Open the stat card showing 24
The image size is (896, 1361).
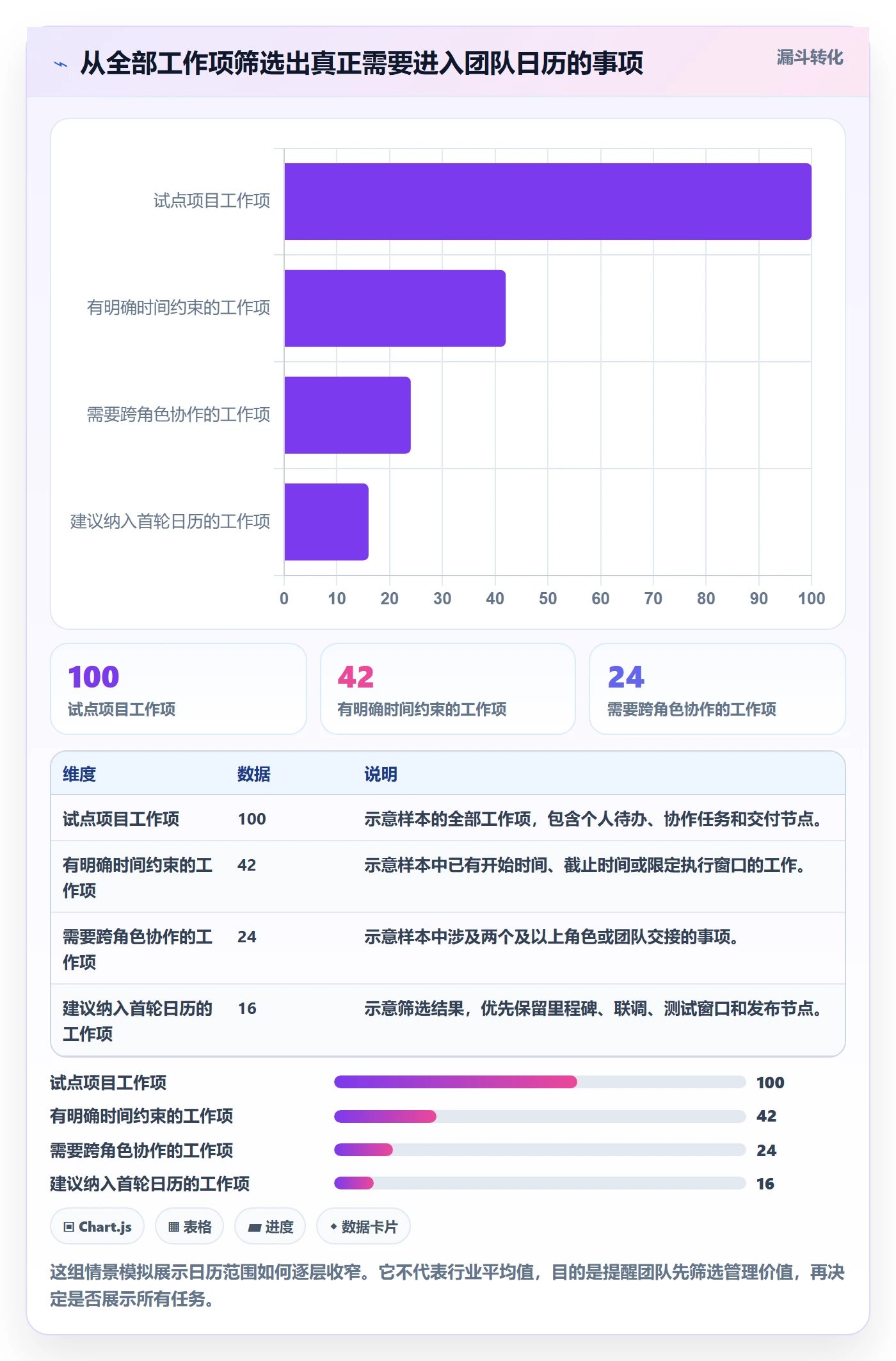717,689
